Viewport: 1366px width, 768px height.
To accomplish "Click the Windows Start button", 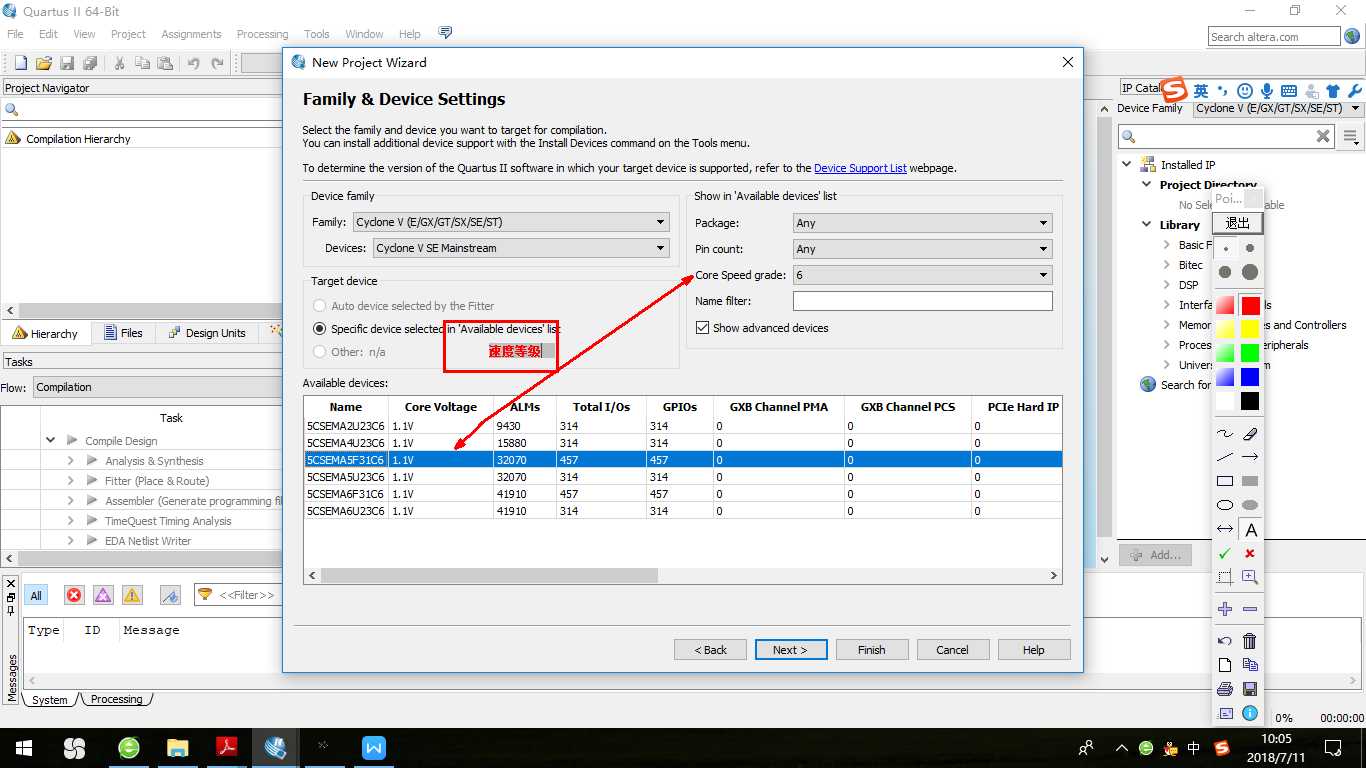I will click(x=24, y=748).
